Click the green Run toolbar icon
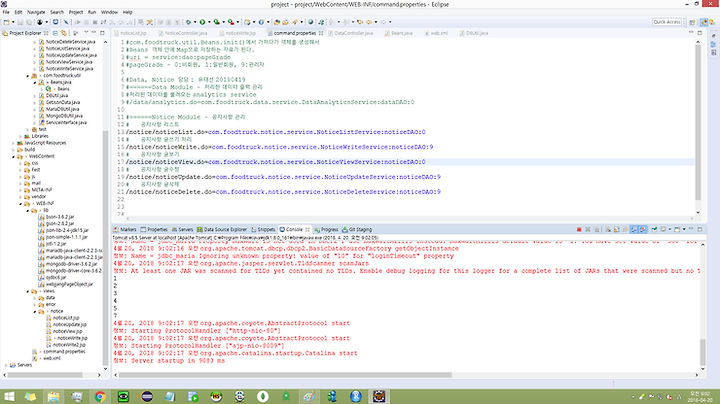This screenshot has height=404, width=720. point(202,22)
